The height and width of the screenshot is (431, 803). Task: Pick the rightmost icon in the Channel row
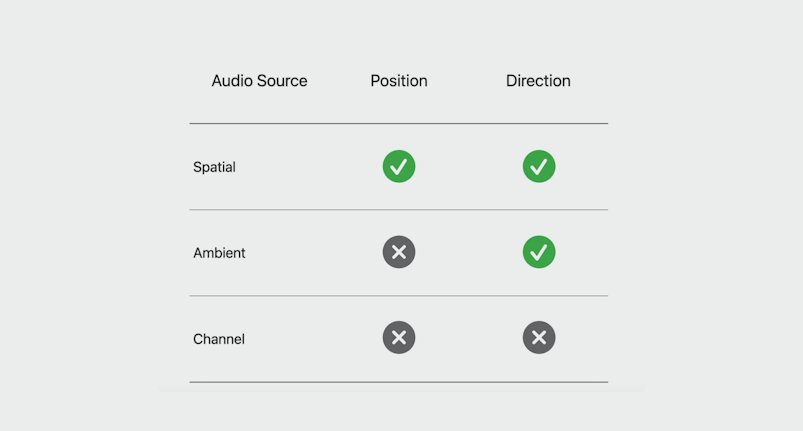(539, 337)
